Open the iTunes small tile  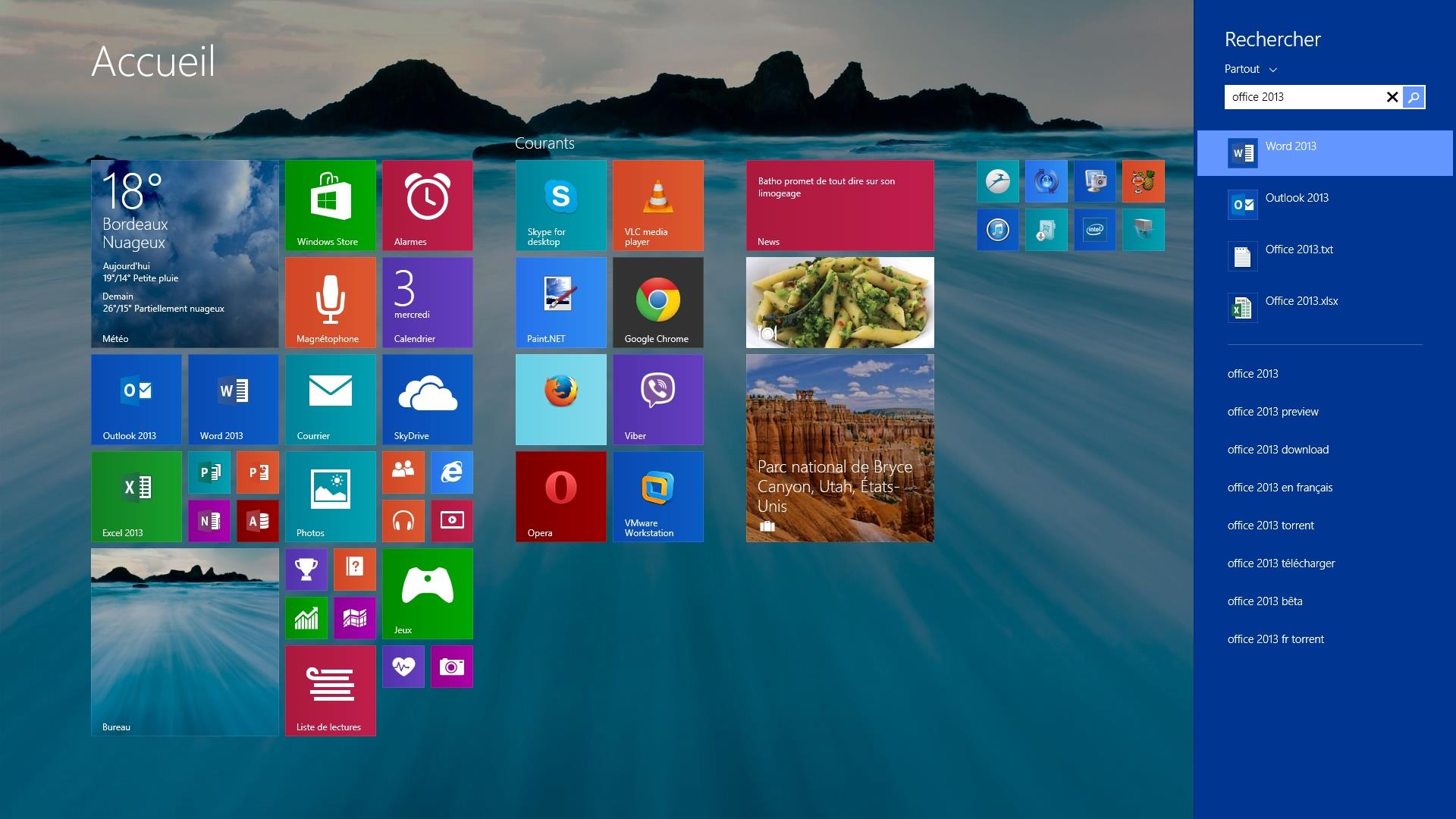click(x=998, y=230)
